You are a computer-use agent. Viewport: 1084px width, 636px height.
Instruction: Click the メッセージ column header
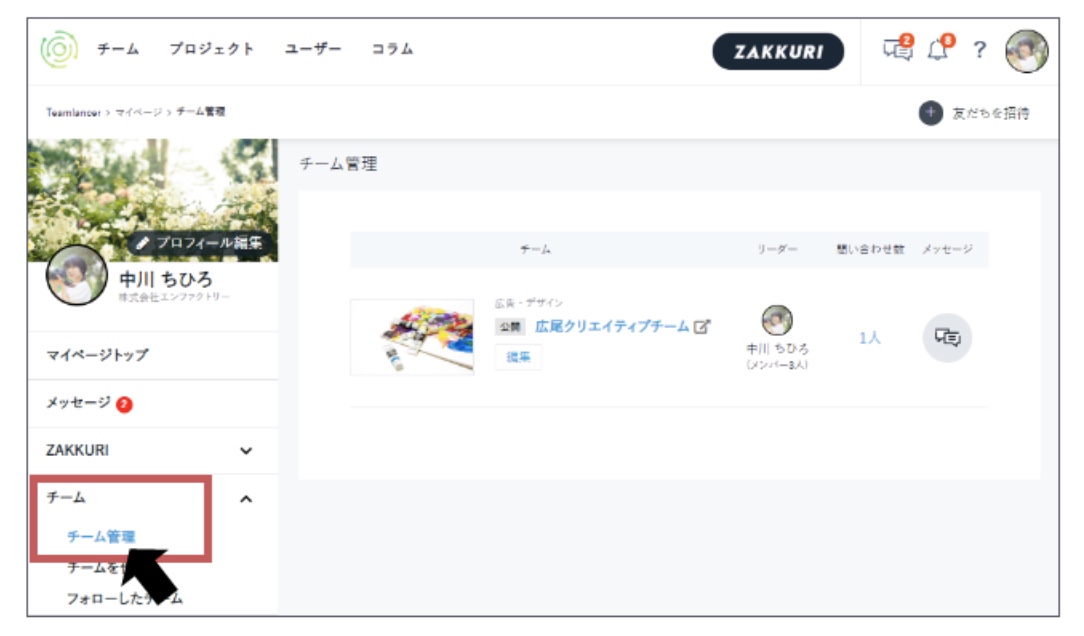coord(947,249)
